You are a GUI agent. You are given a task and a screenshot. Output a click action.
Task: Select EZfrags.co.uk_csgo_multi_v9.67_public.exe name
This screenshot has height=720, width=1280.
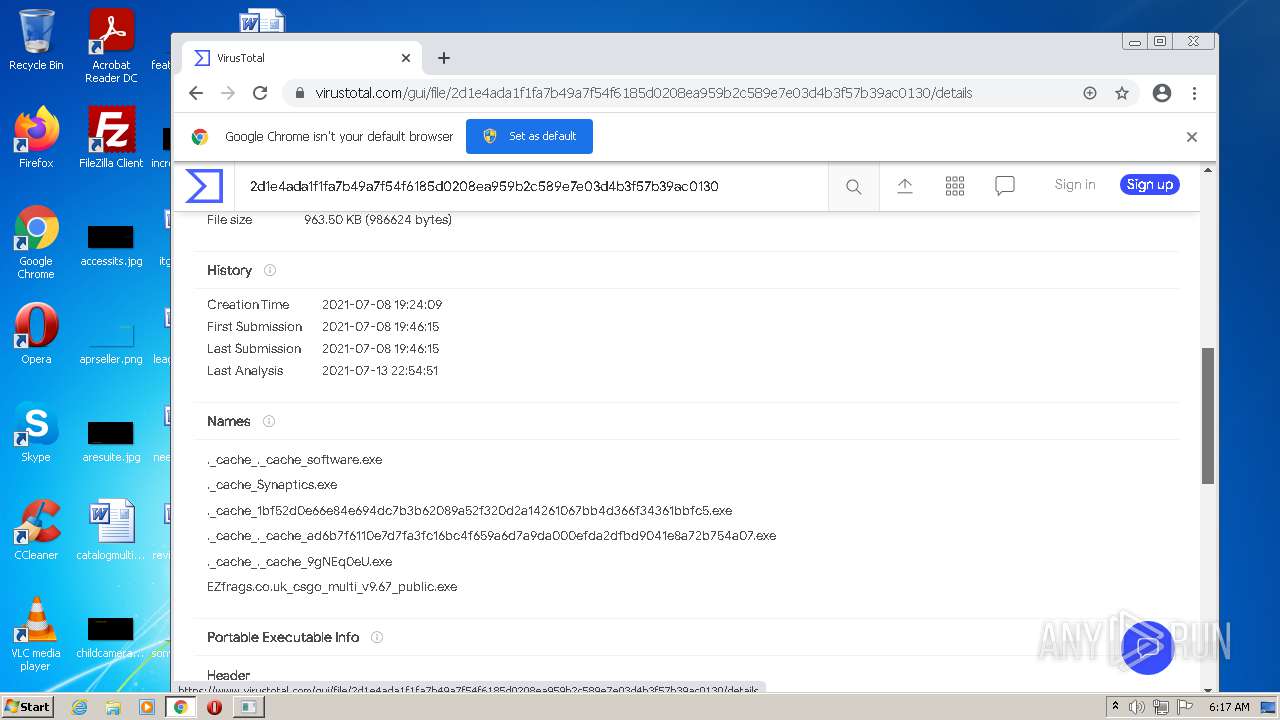[x=332, y=587]
